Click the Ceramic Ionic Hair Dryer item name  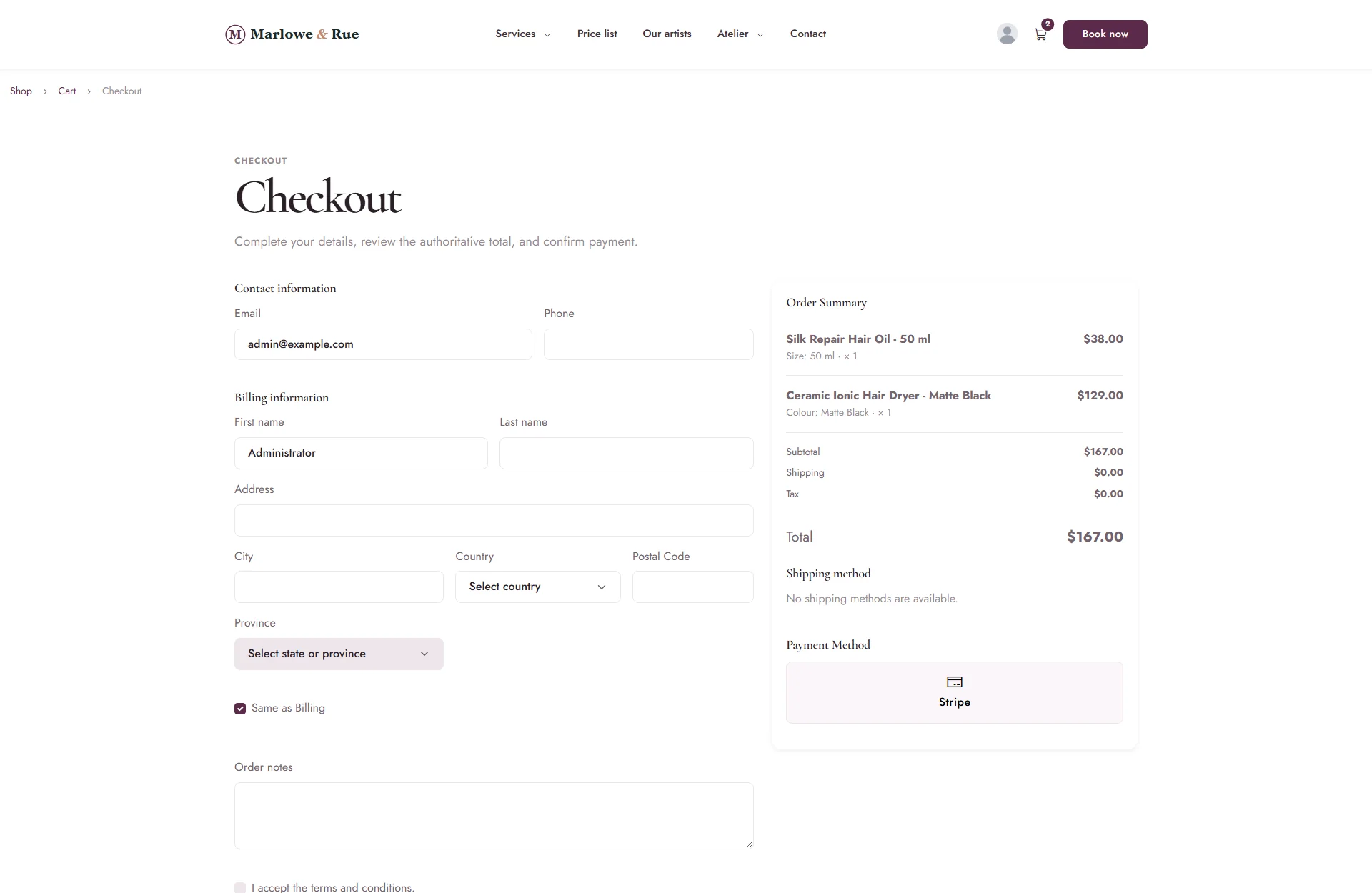pos(889,396)
